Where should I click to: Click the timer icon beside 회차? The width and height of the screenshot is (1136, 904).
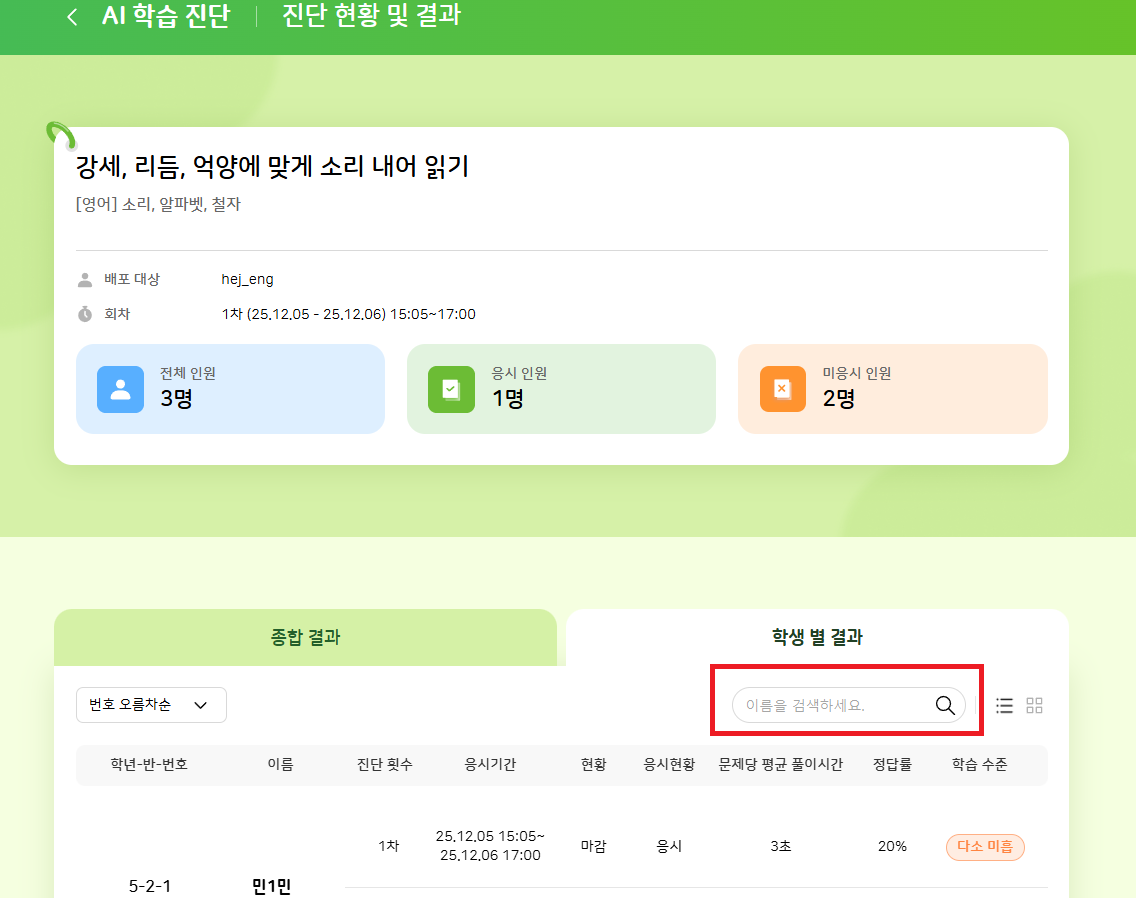(x=85, y=314)
